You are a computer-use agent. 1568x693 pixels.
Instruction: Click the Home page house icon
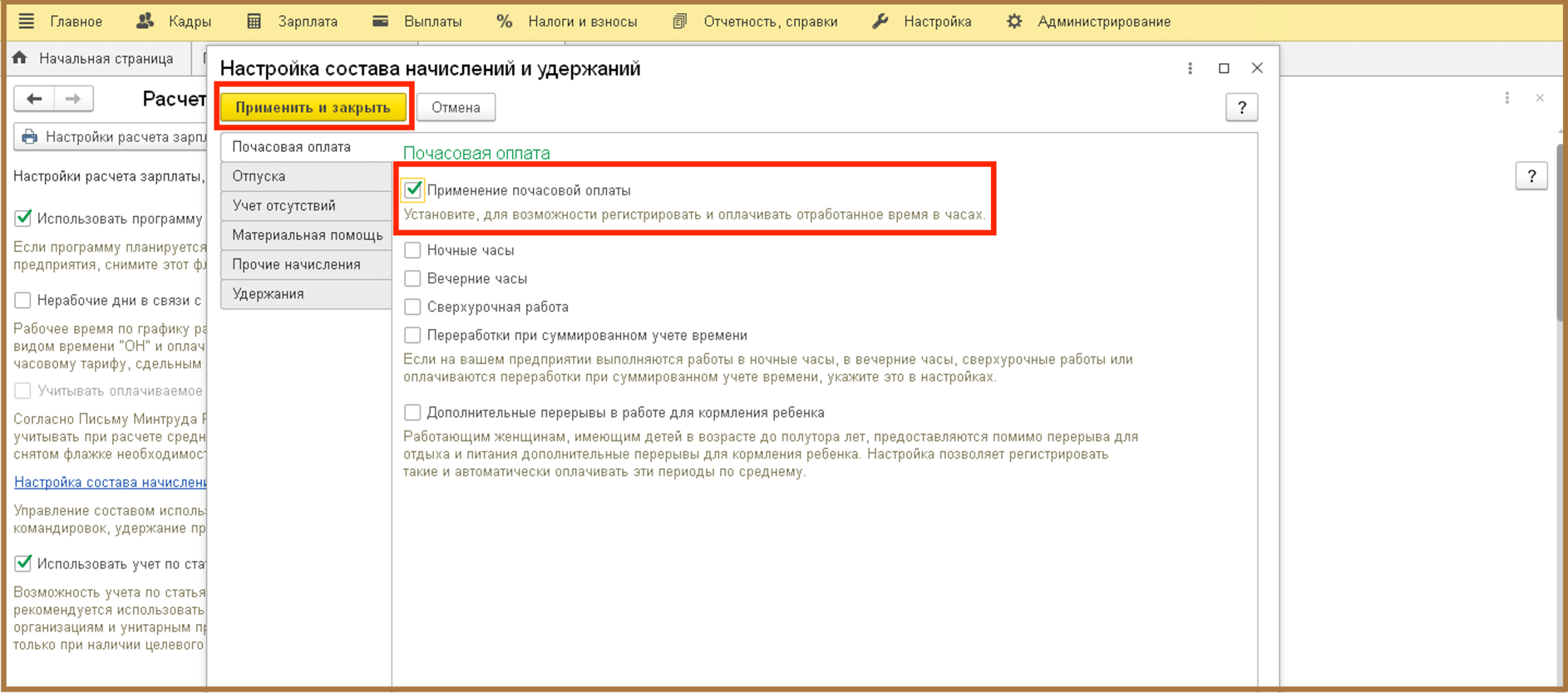[20, 58]
